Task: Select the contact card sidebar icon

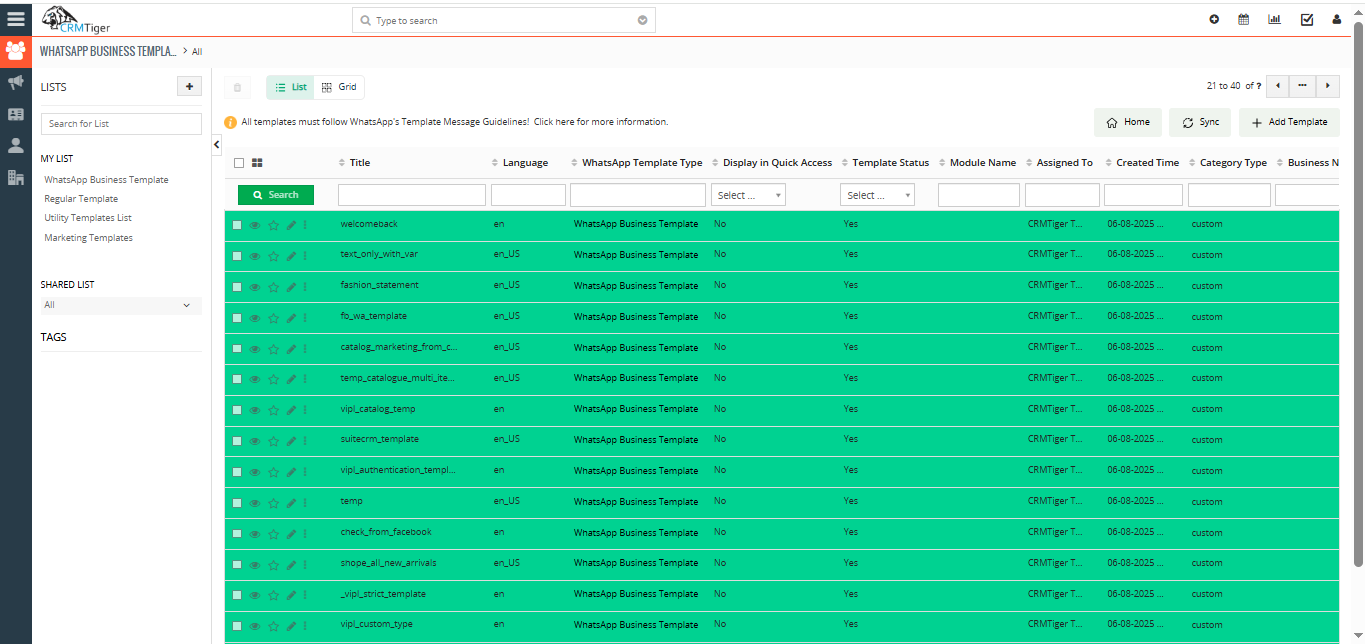Action: pyautogui.click(x=16, y=114)
